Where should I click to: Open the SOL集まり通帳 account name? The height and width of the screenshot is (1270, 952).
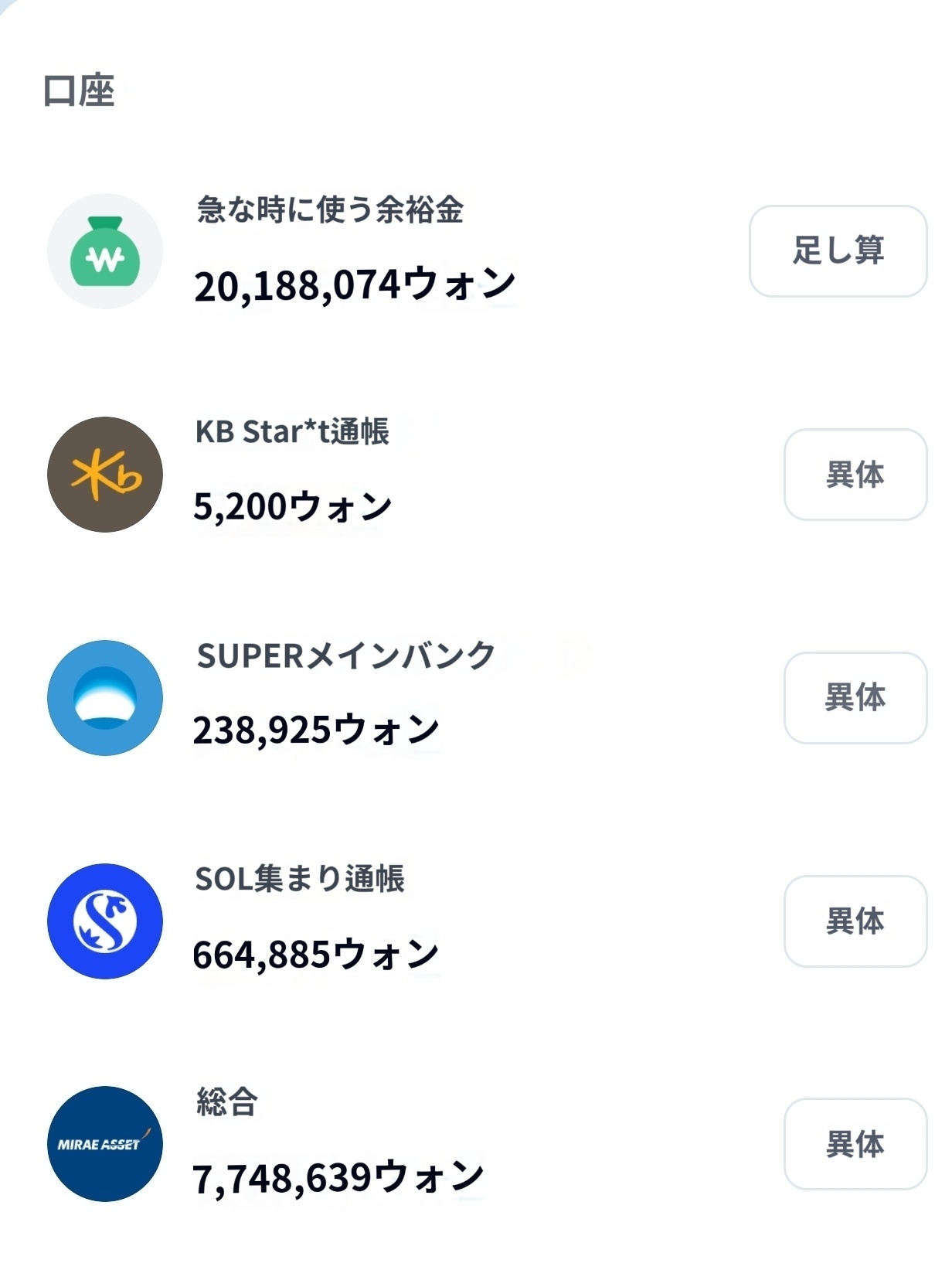(300, 879)
